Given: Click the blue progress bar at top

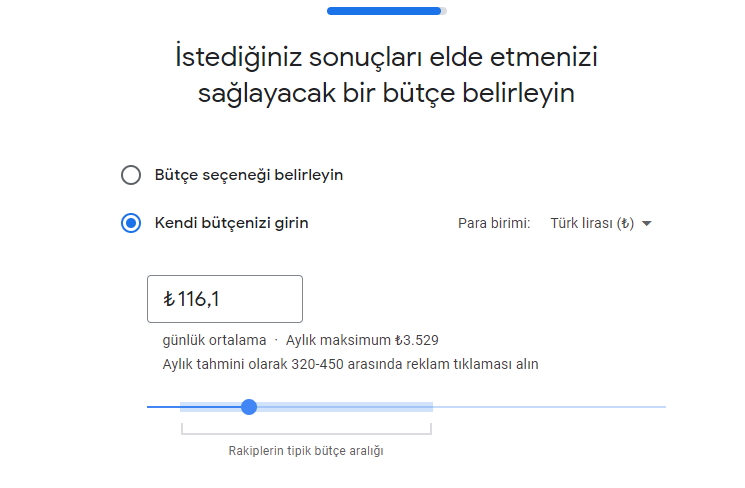Looking at the screenshot, I should click(x=384, y=11).
